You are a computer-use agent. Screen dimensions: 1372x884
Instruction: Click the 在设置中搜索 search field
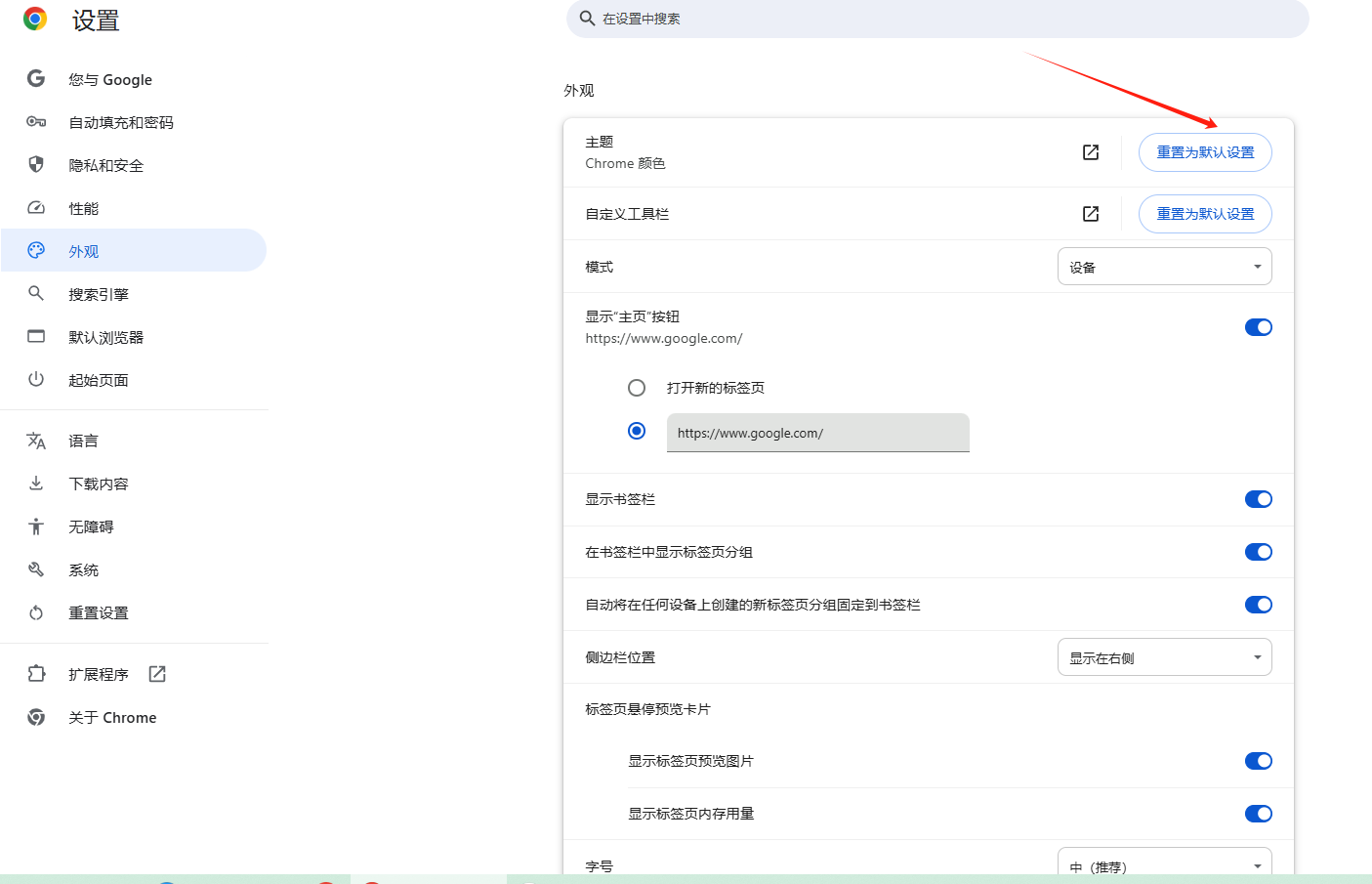click(x=937, y=19)
